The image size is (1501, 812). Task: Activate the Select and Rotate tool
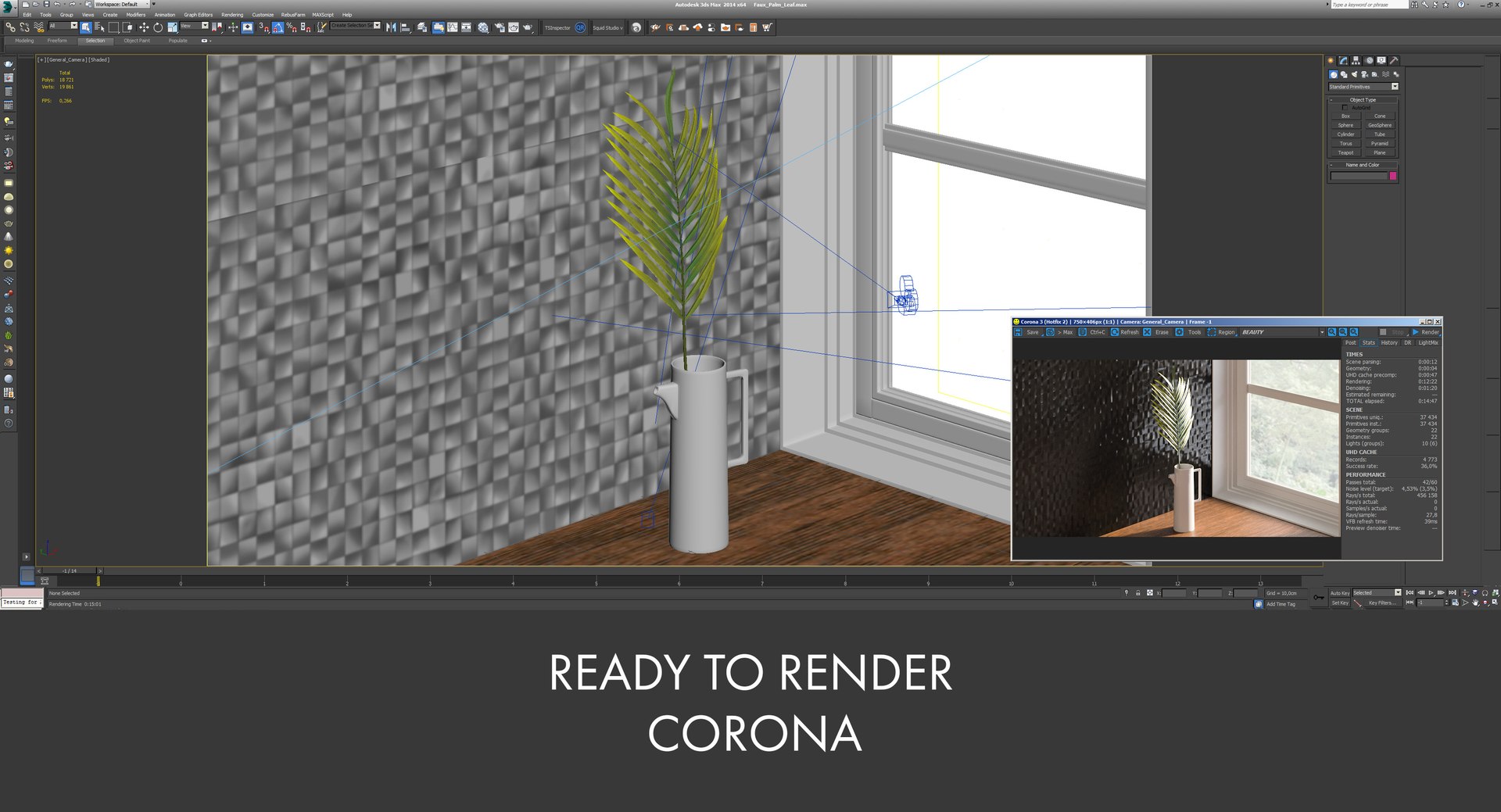click(x=158, y=27)
